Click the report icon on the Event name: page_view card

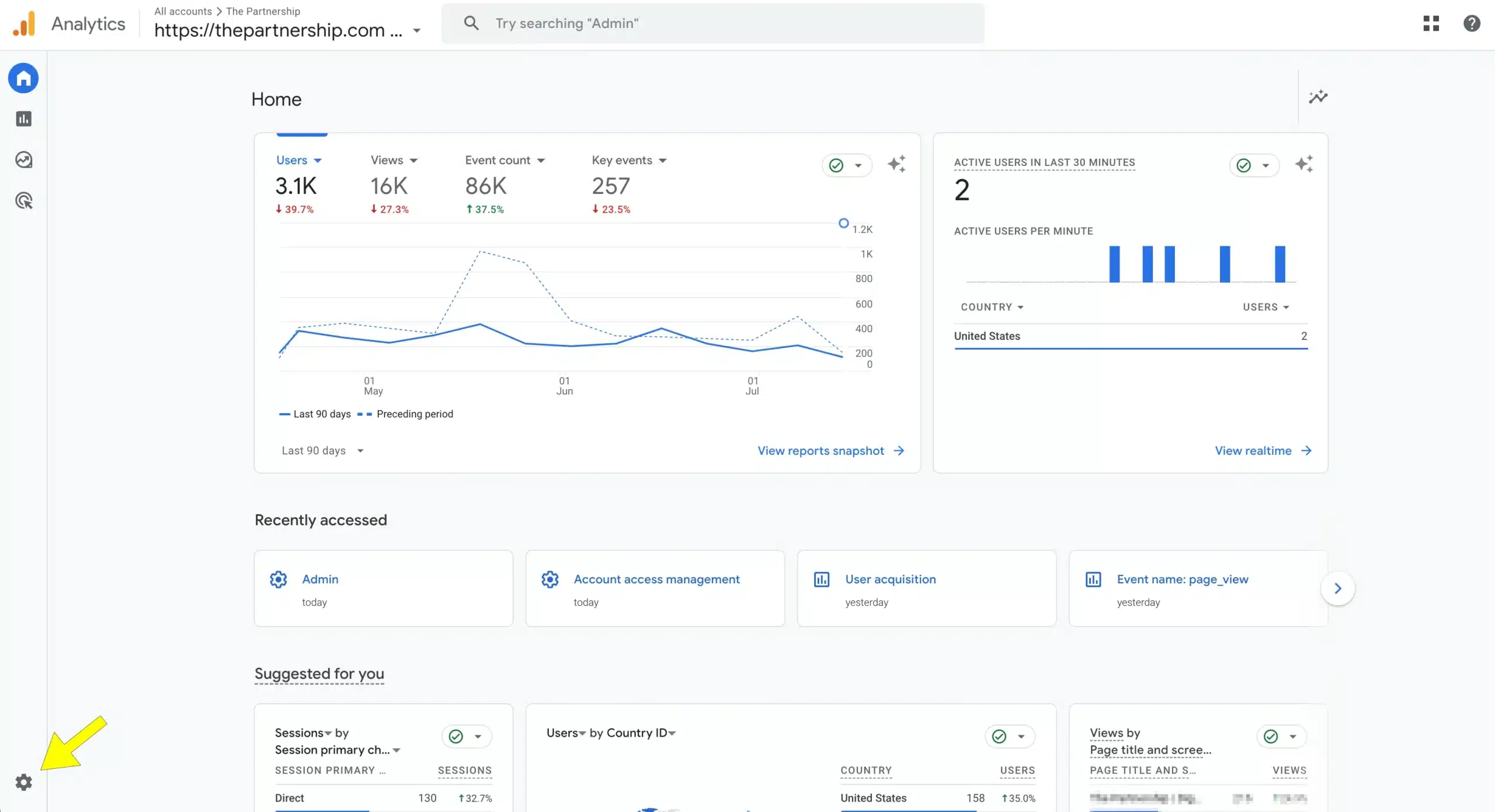click(x=1093, y=579)
